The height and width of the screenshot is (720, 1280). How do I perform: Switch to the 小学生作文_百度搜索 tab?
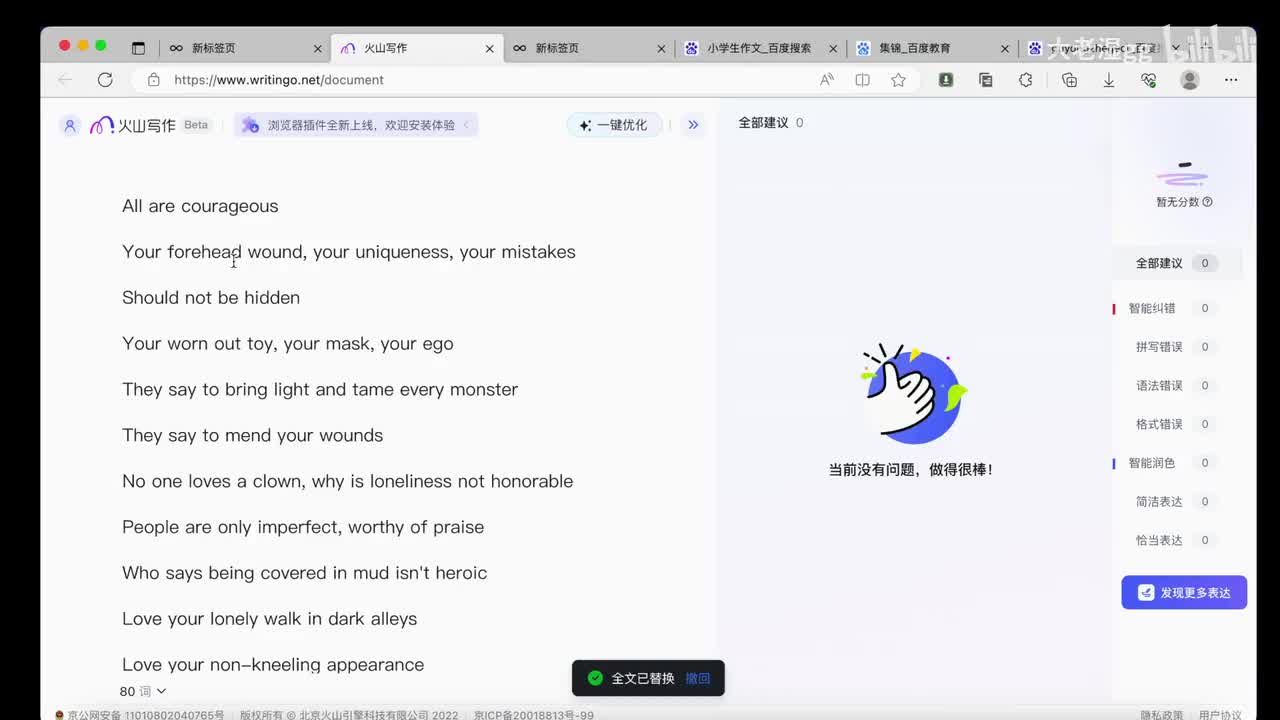click(x=758, y=48)
